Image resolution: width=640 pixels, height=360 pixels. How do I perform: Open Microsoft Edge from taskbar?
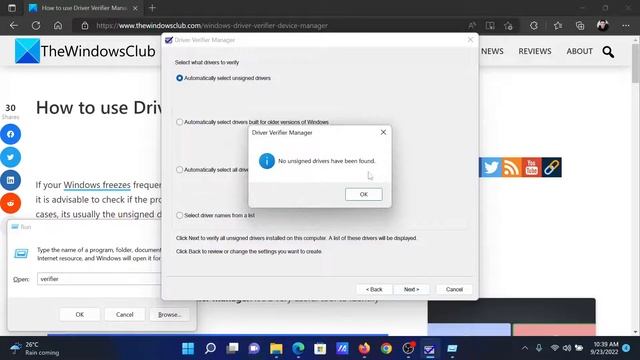[x=298, y=349]
